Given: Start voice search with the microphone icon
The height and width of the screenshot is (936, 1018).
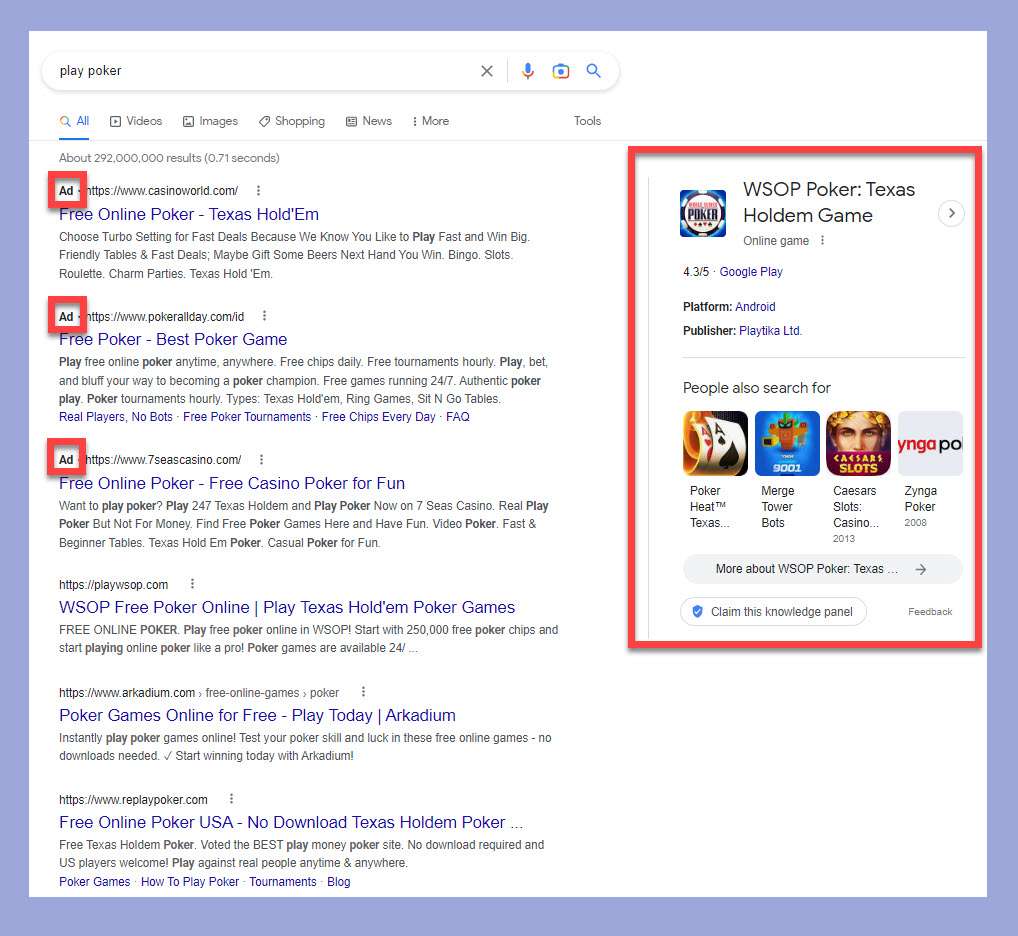Looking at the screenshot, I should coord(528,71).
